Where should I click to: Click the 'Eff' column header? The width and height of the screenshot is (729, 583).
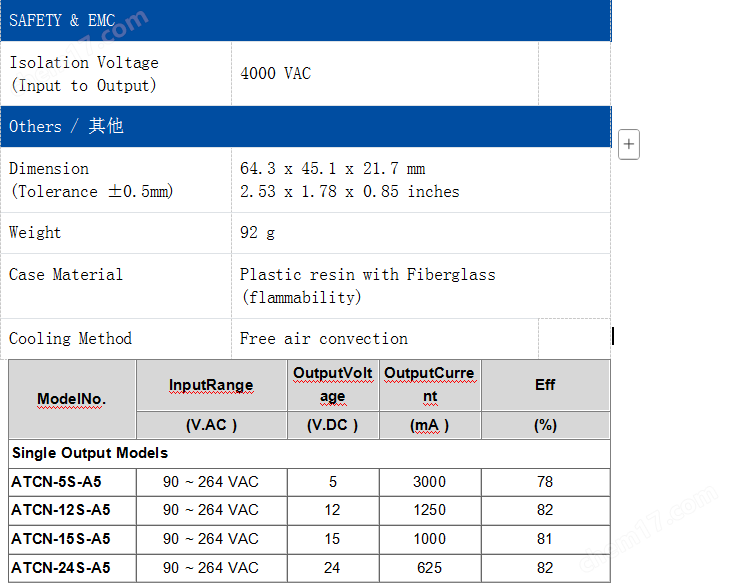(545, 385)
